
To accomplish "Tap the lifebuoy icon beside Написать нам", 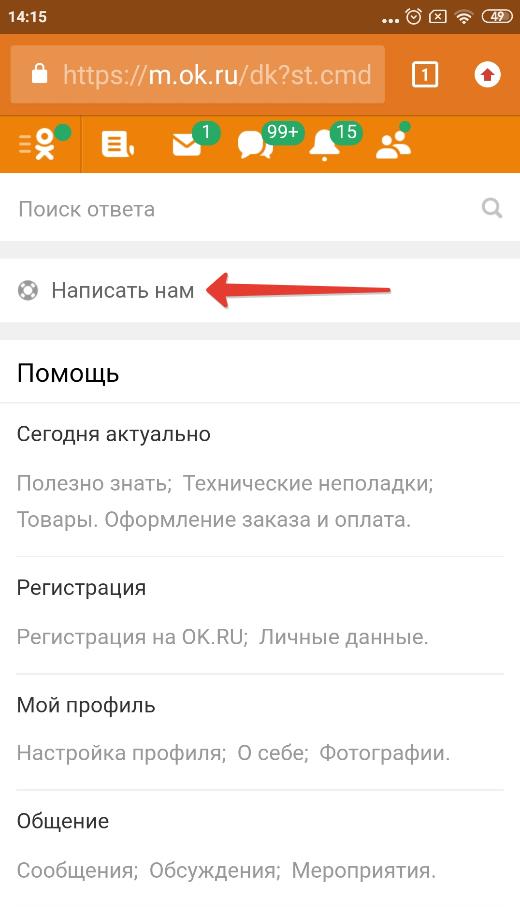I will (x=28, y=290).
